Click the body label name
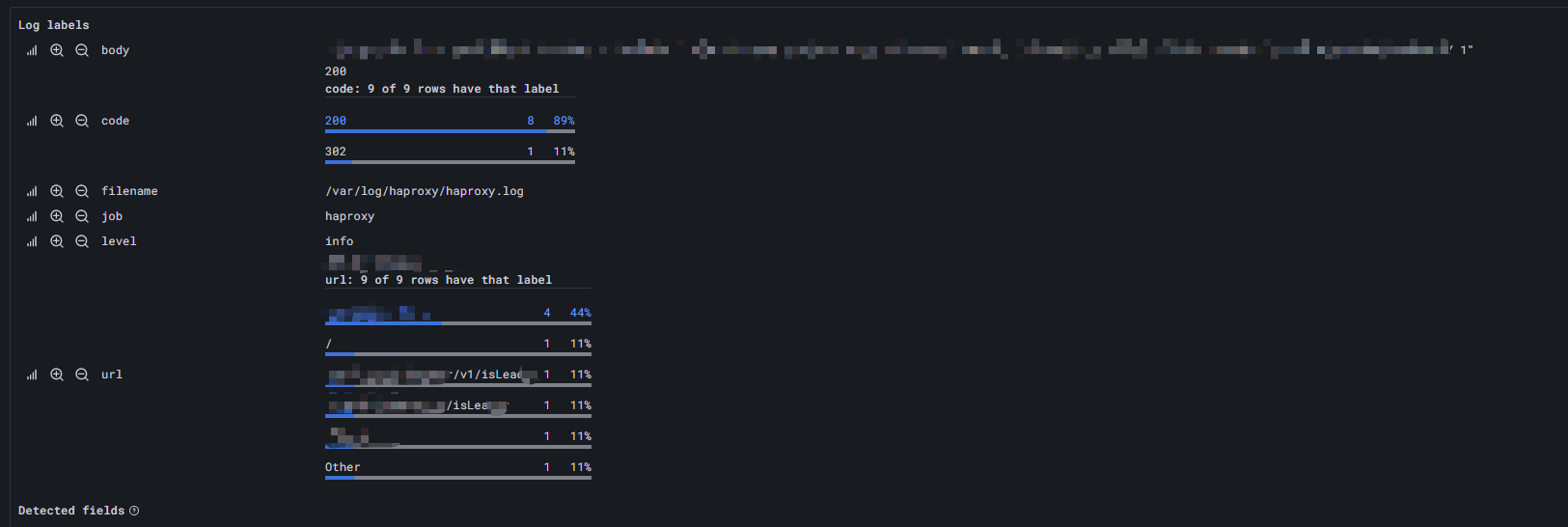 coord(115,50)
